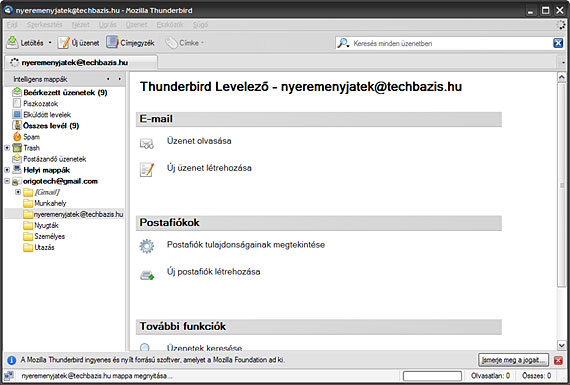Select the Trash folder icon

point(17,148)
